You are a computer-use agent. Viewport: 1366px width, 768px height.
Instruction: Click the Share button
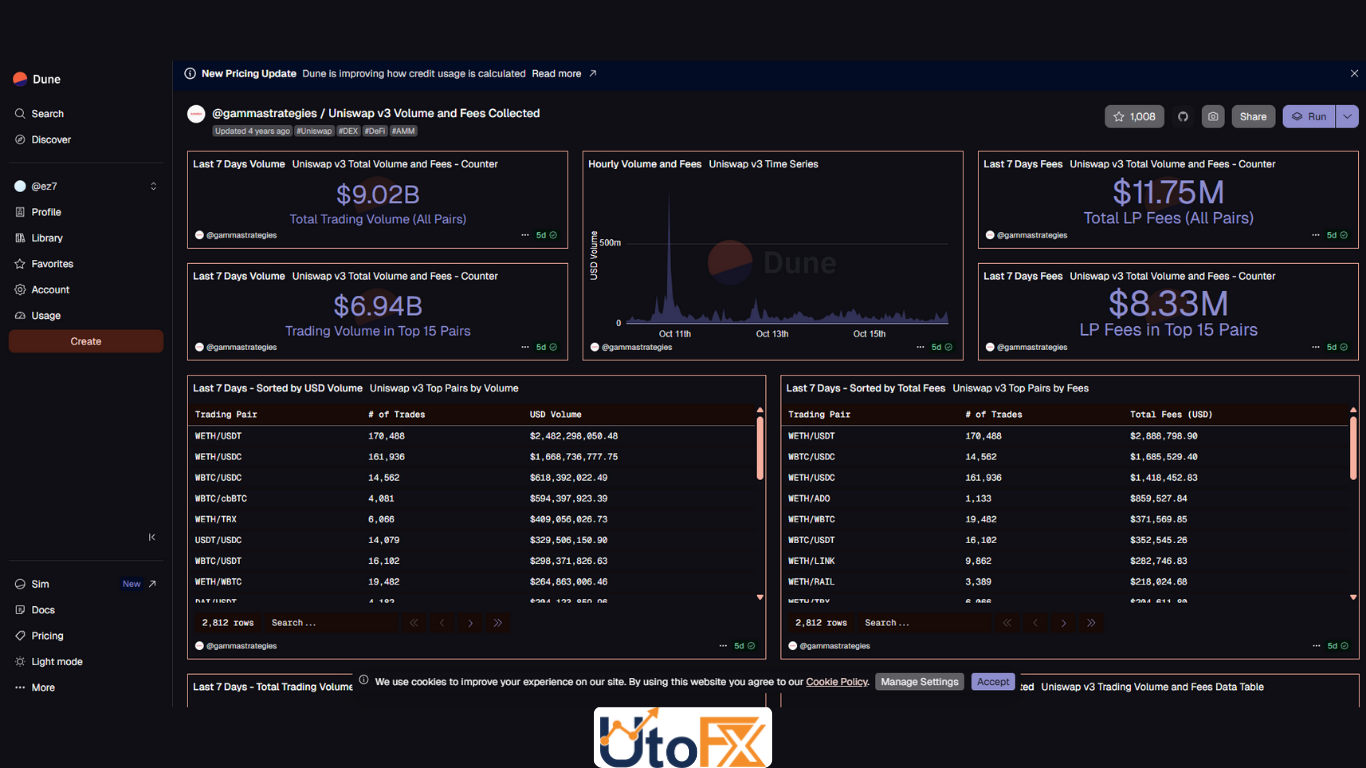pos(1253,117)
